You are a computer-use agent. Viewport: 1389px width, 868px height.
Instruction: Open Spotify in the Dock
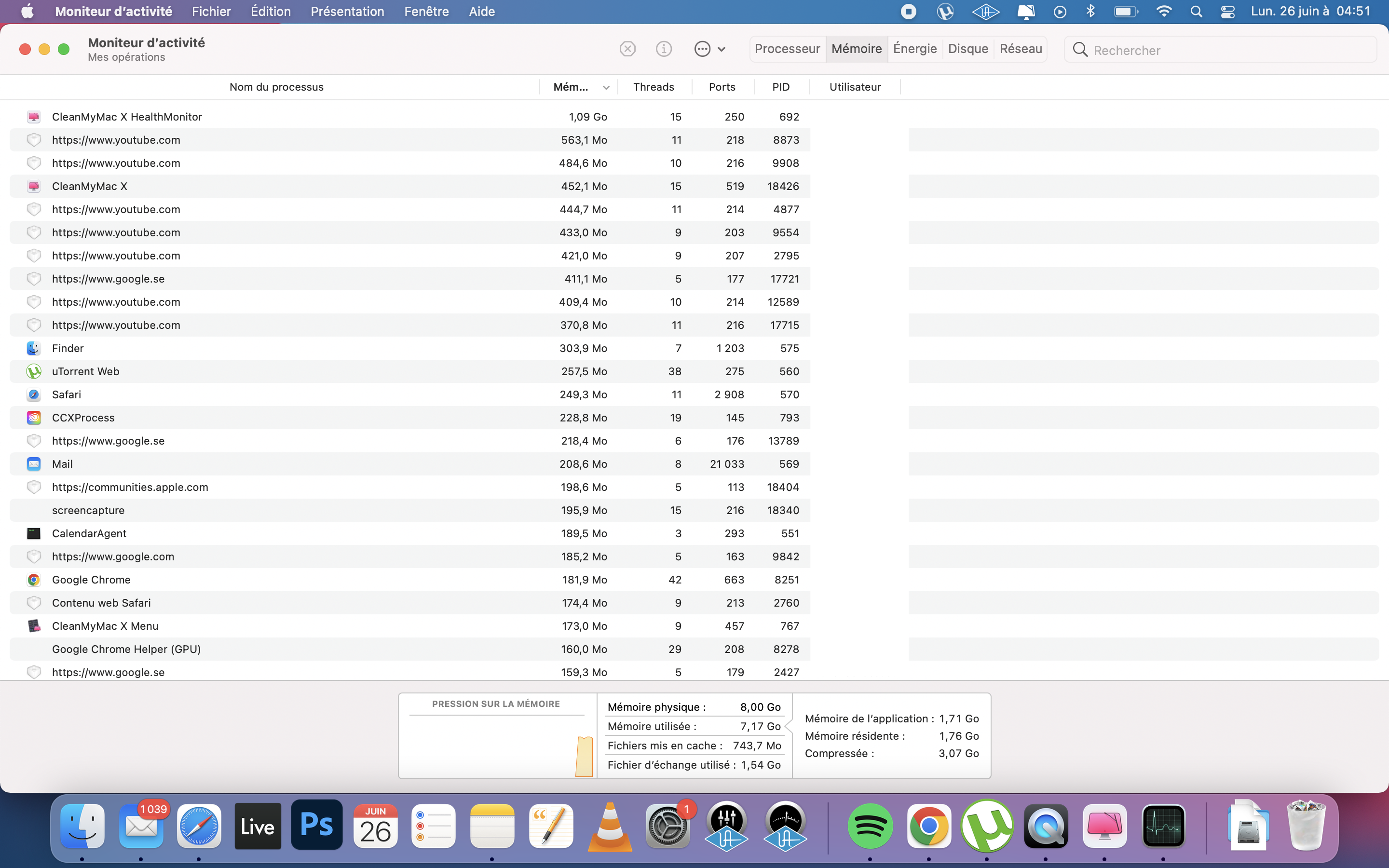point(870,827)
